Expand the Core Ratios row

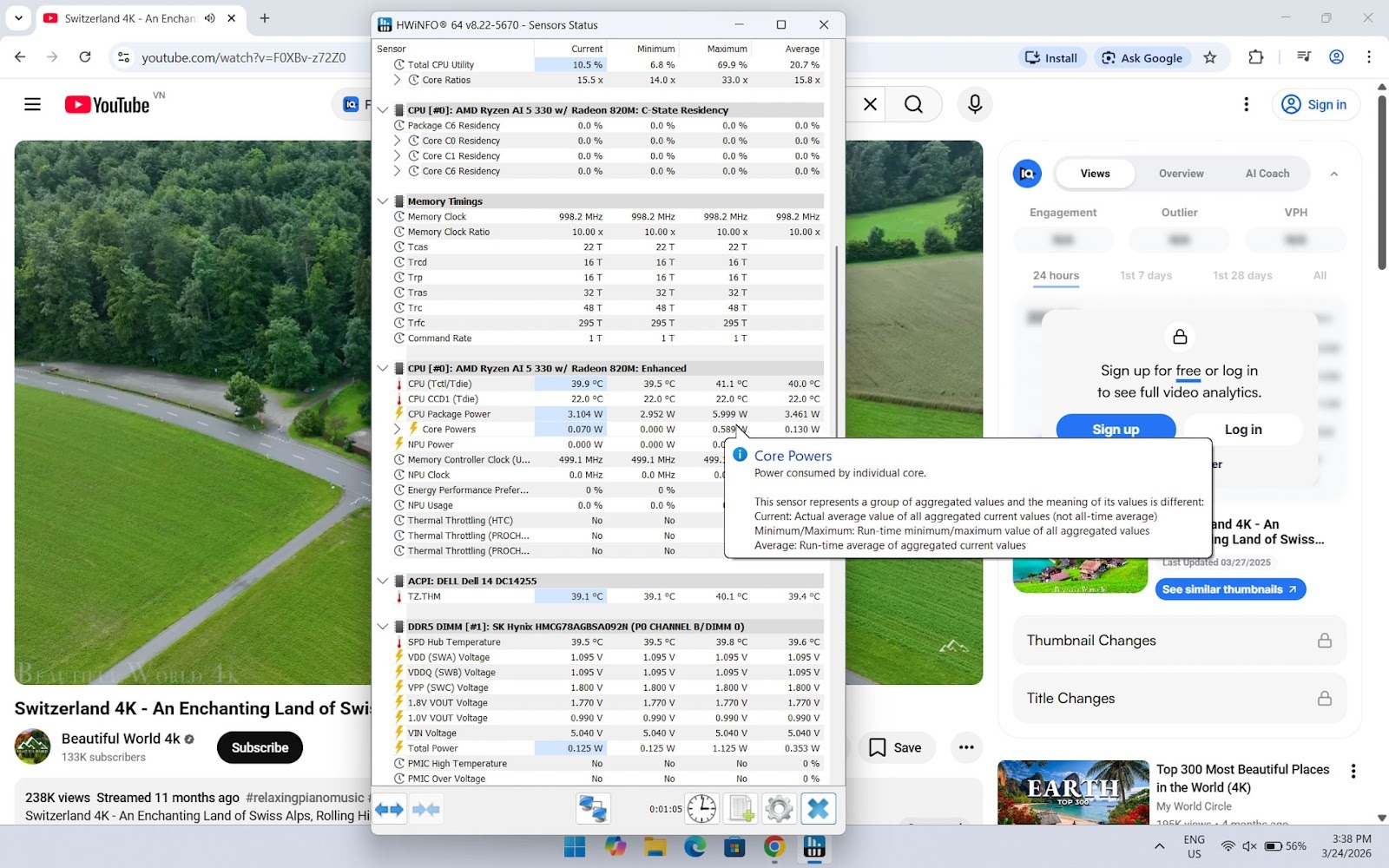point(398,80)
